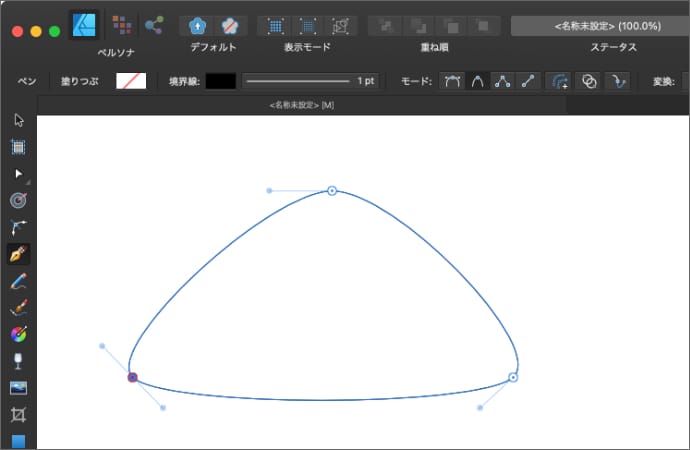Select the Transparency (wine glass) tool
This screenshot has height=450, width=690.
coord(18,361)
